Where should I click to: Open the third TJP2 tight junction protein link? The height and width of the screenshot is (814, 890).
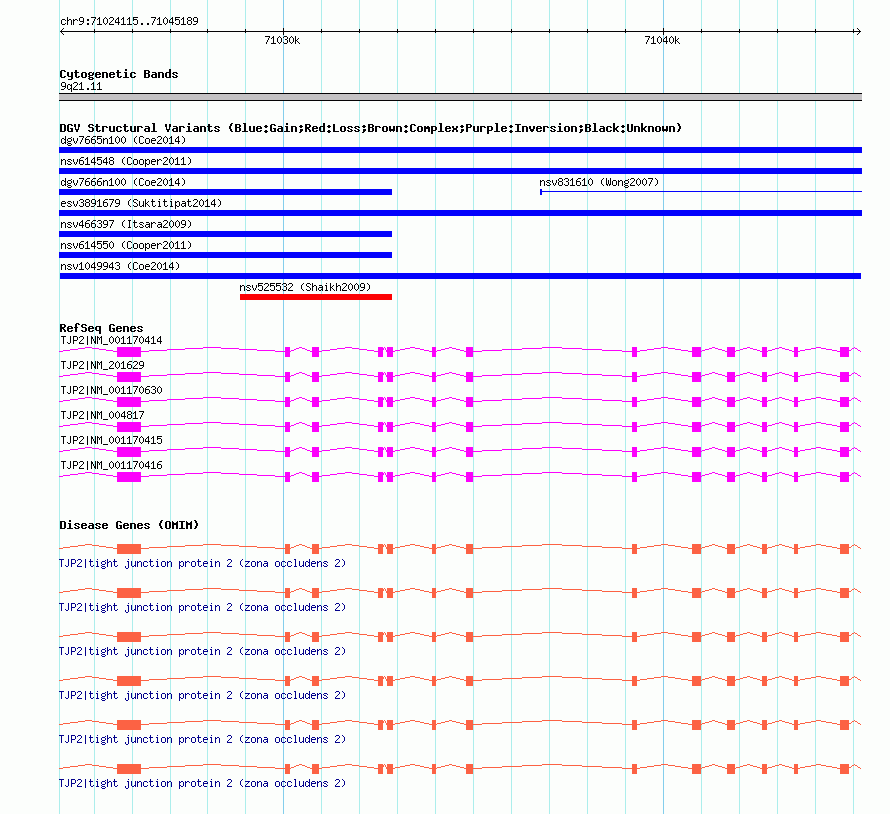point(202,652)
